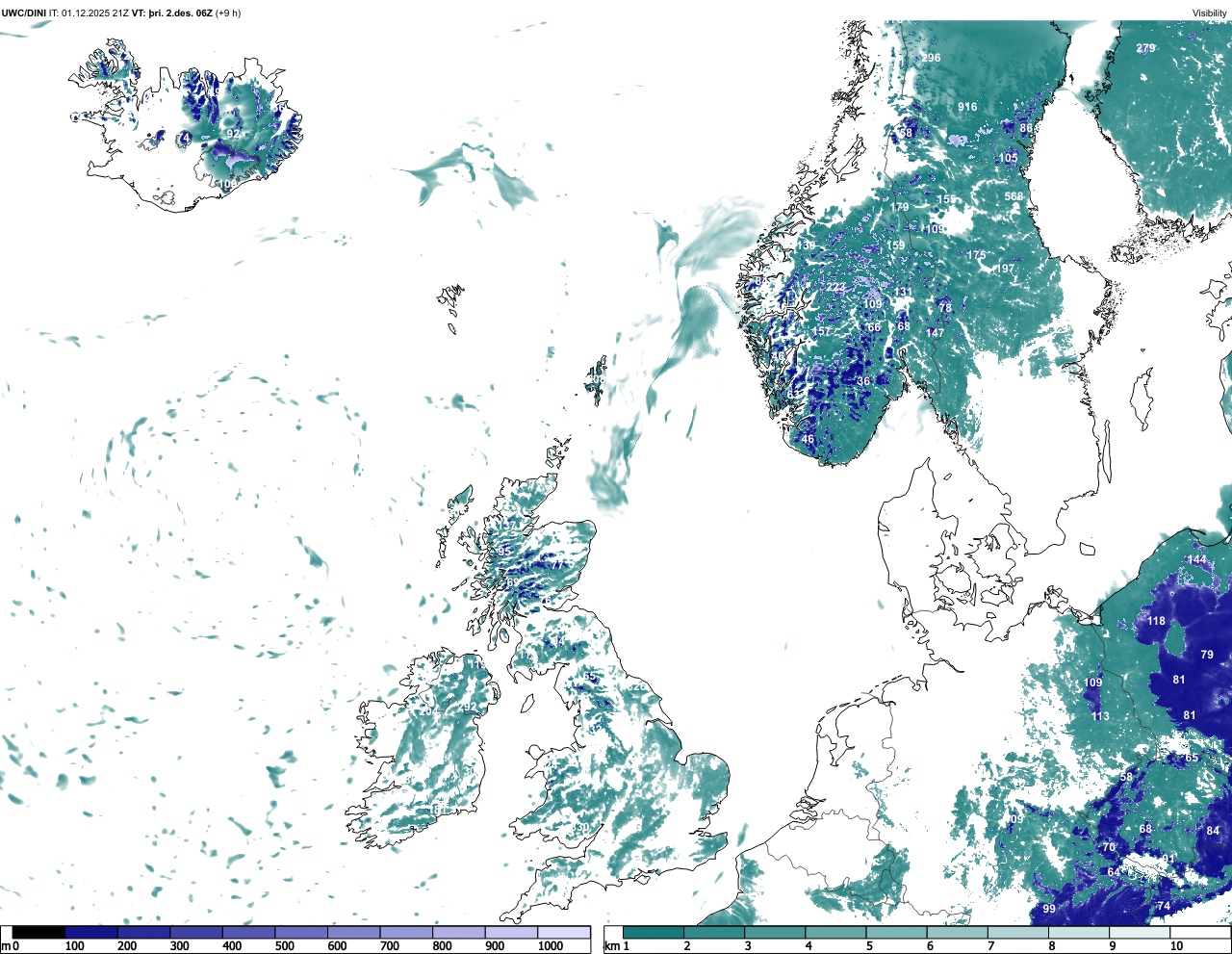Click the 3–4 km legend swatch
This screenshot has height=954, width=1232.
774,933
